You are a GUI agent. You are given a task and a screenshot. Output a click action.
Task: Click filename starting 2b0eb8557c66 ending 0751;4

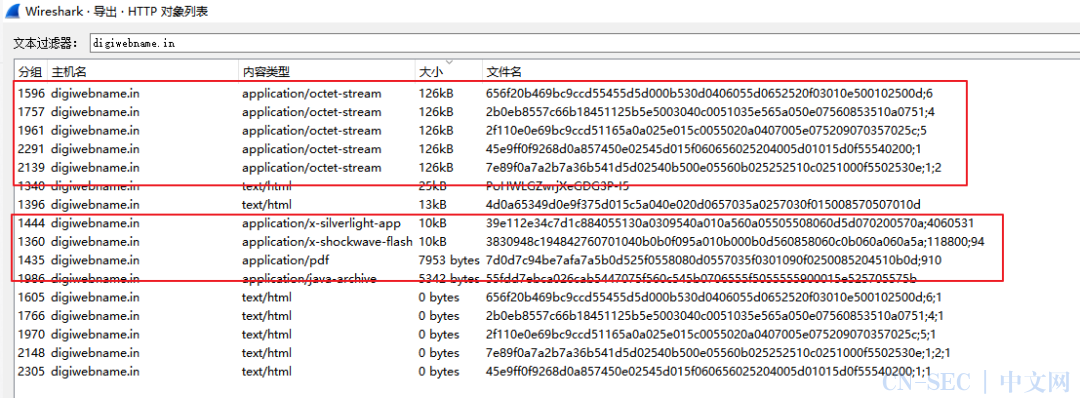pyautogui.click(x=711, y=112)
